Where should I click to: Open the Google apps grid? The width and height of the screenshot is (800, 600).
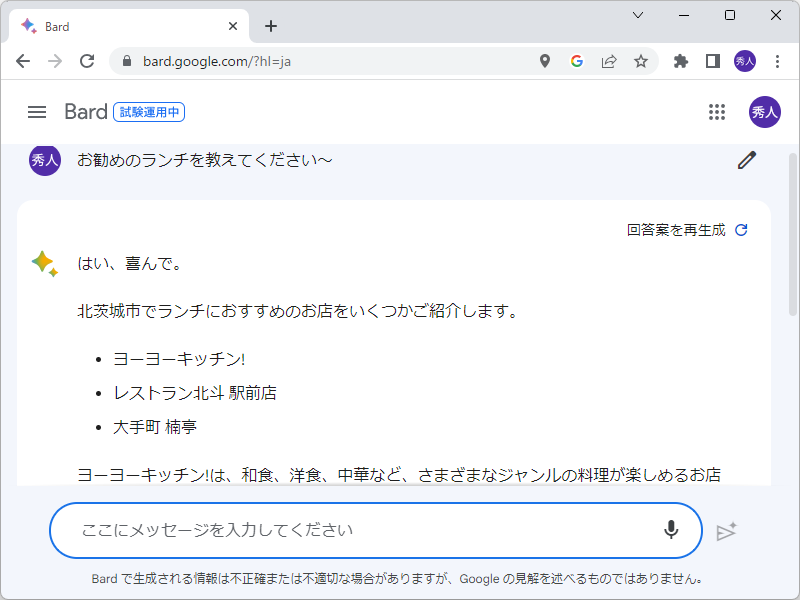point(717,112)
